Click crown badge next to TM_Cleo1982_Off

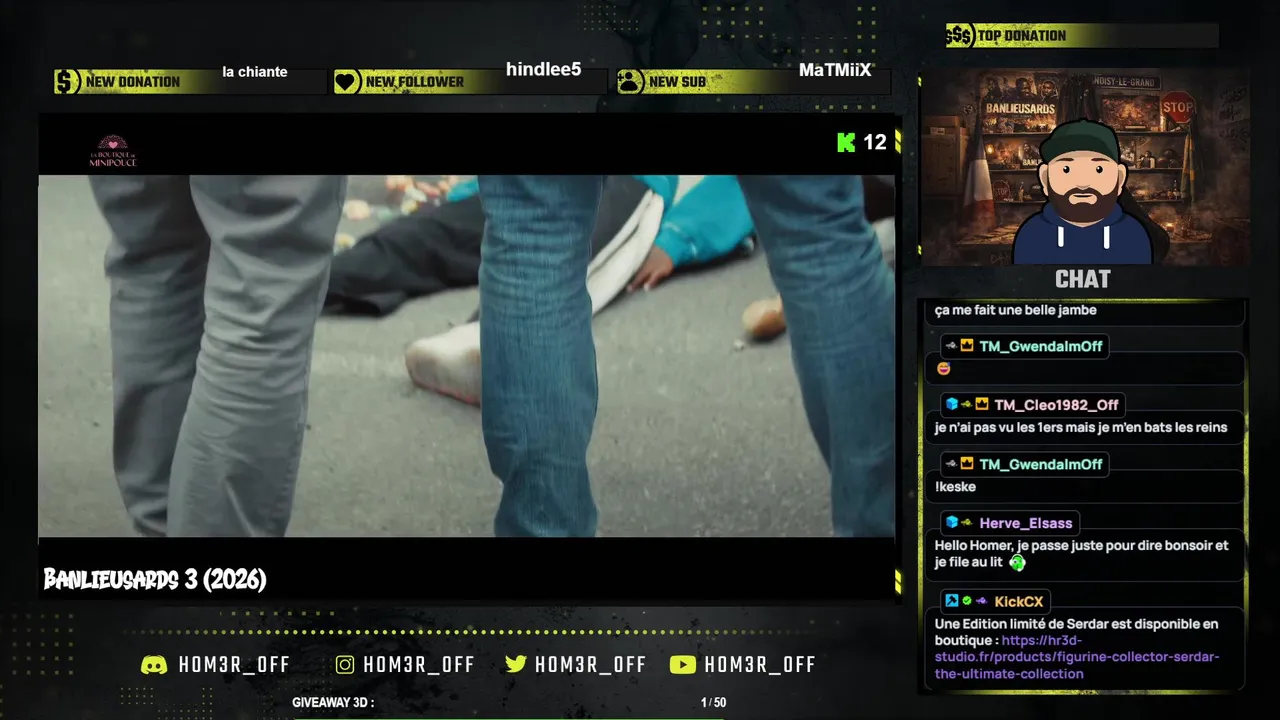[x=982, y=405]
